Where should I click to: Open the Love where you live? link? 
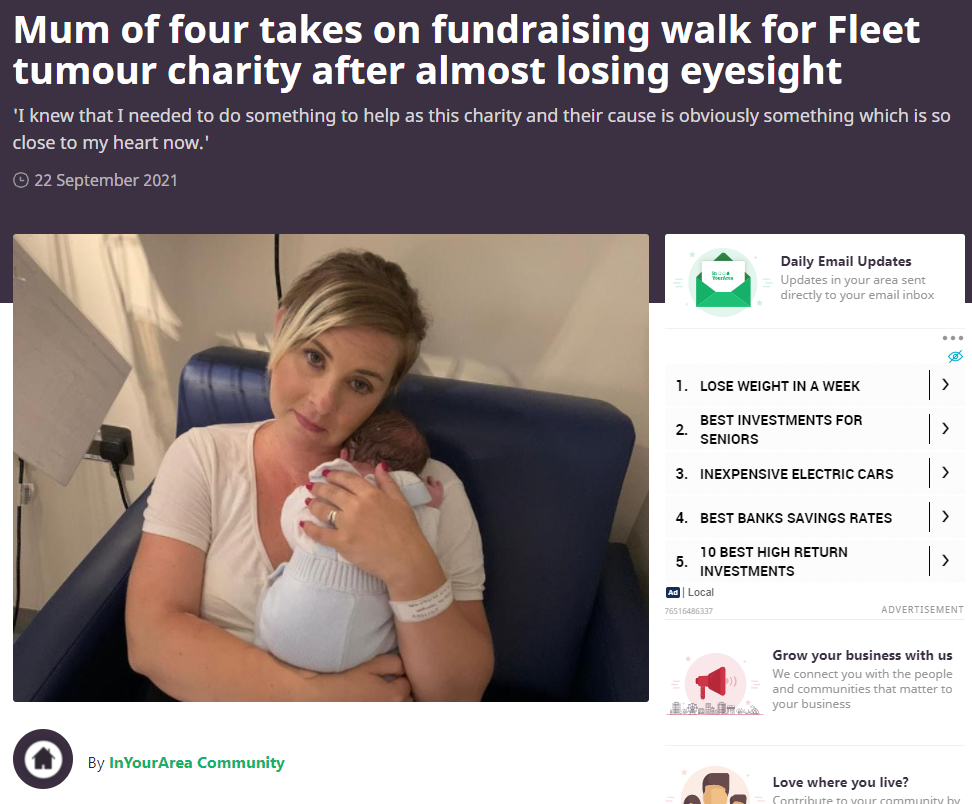click(x=840, y=782)
